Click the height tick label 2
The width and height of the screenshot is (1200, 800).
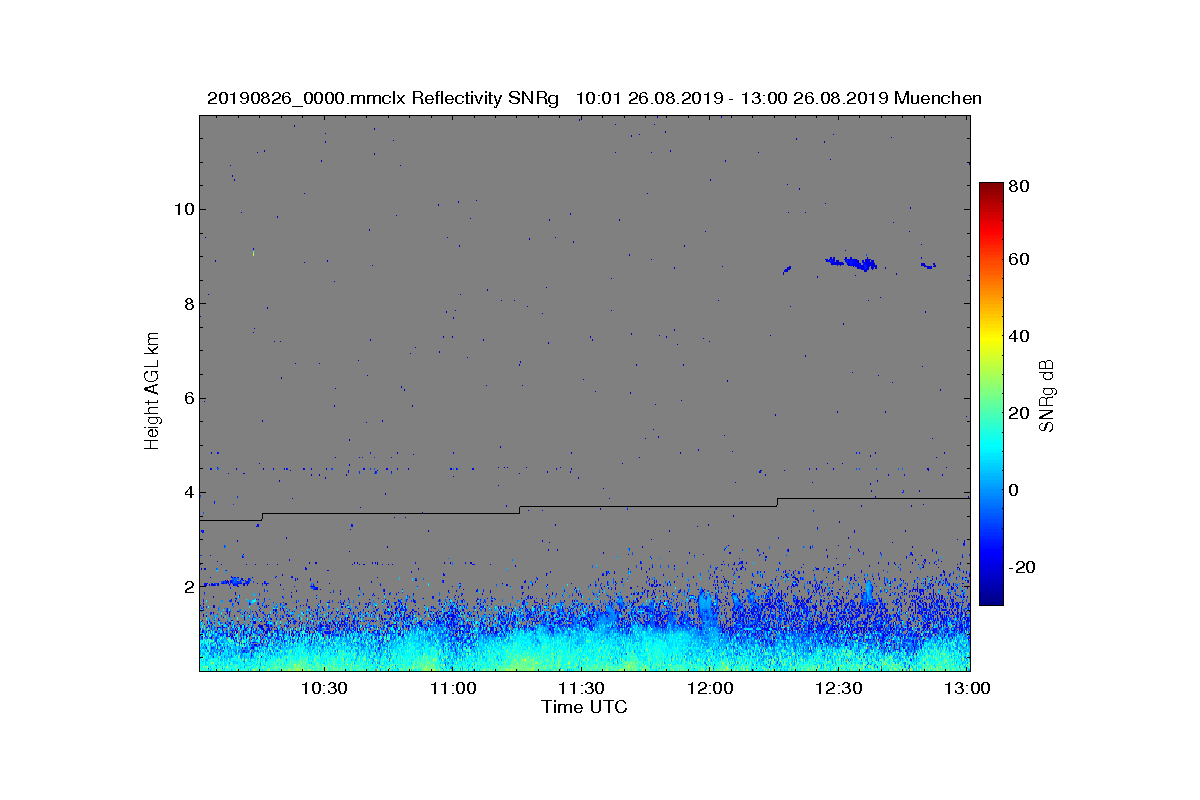(187, 587)
